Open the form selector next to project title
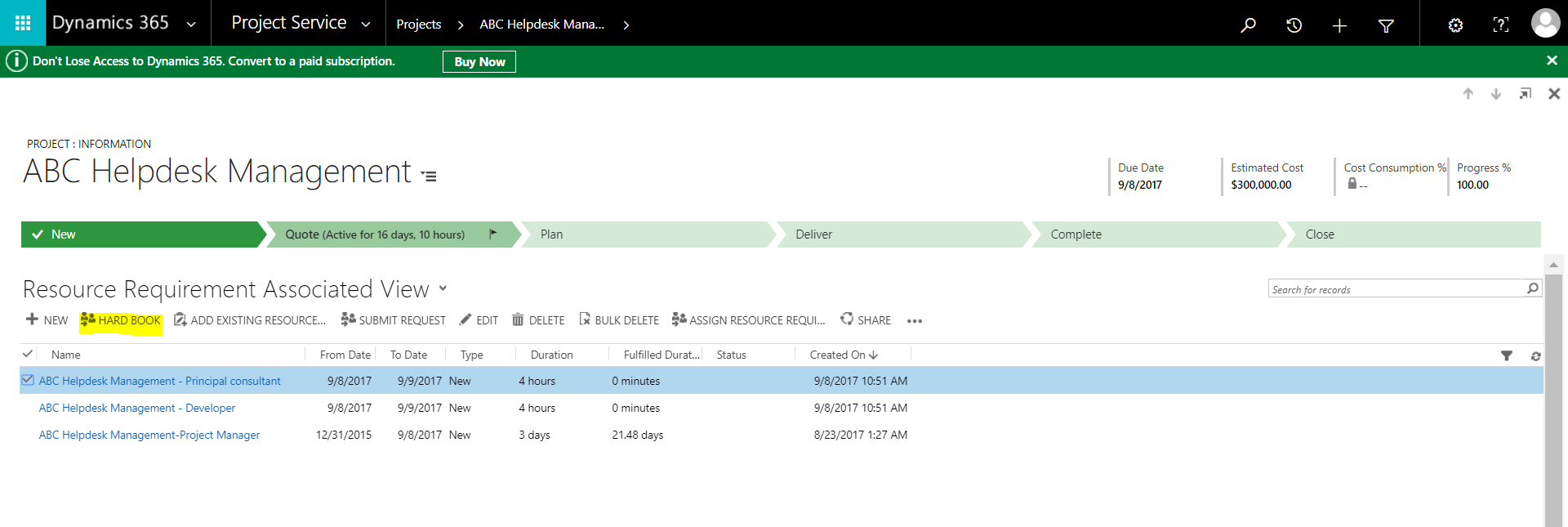The height and width of the screenshot is (527, 1568). [x=430, y=176]
